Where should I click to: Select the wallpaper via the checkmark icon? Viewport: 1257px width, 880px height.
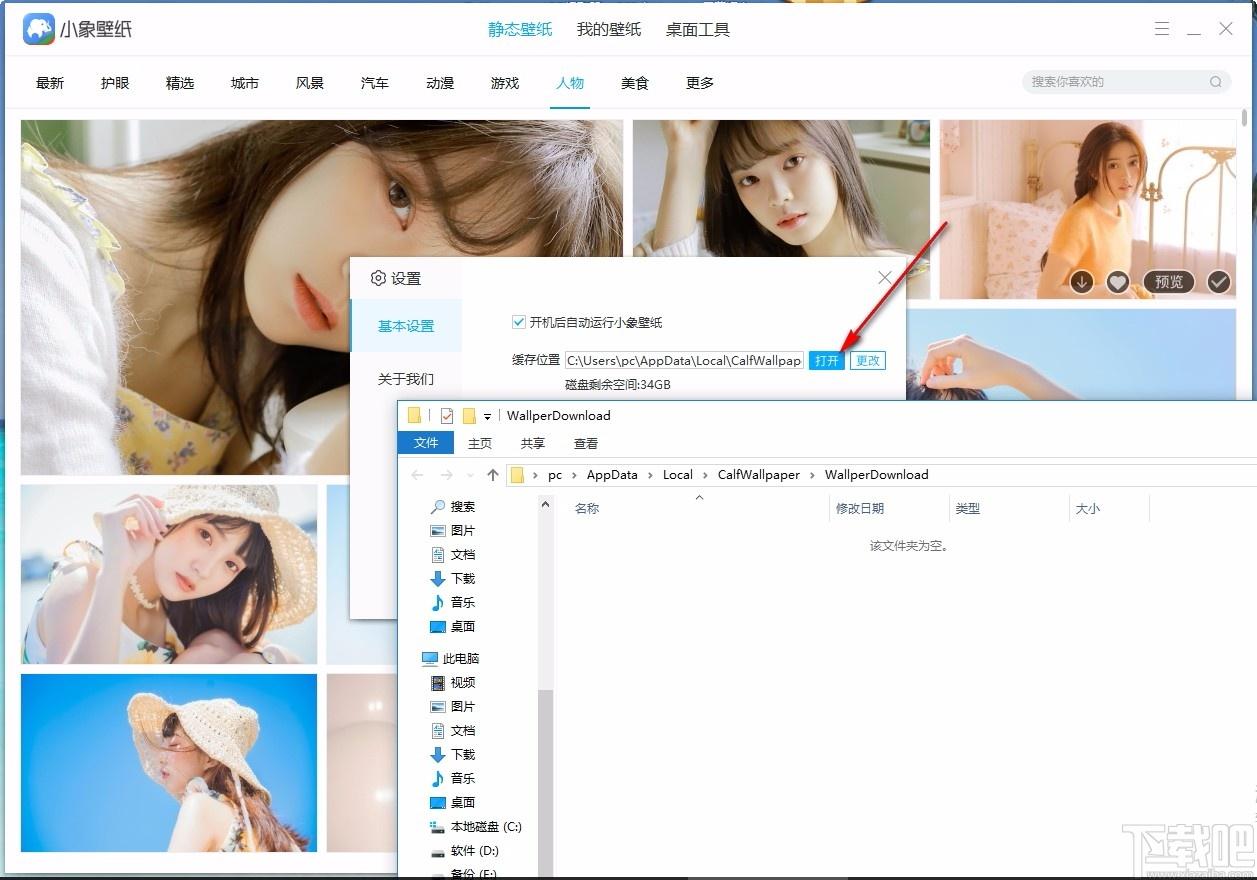pos(1218,282)
